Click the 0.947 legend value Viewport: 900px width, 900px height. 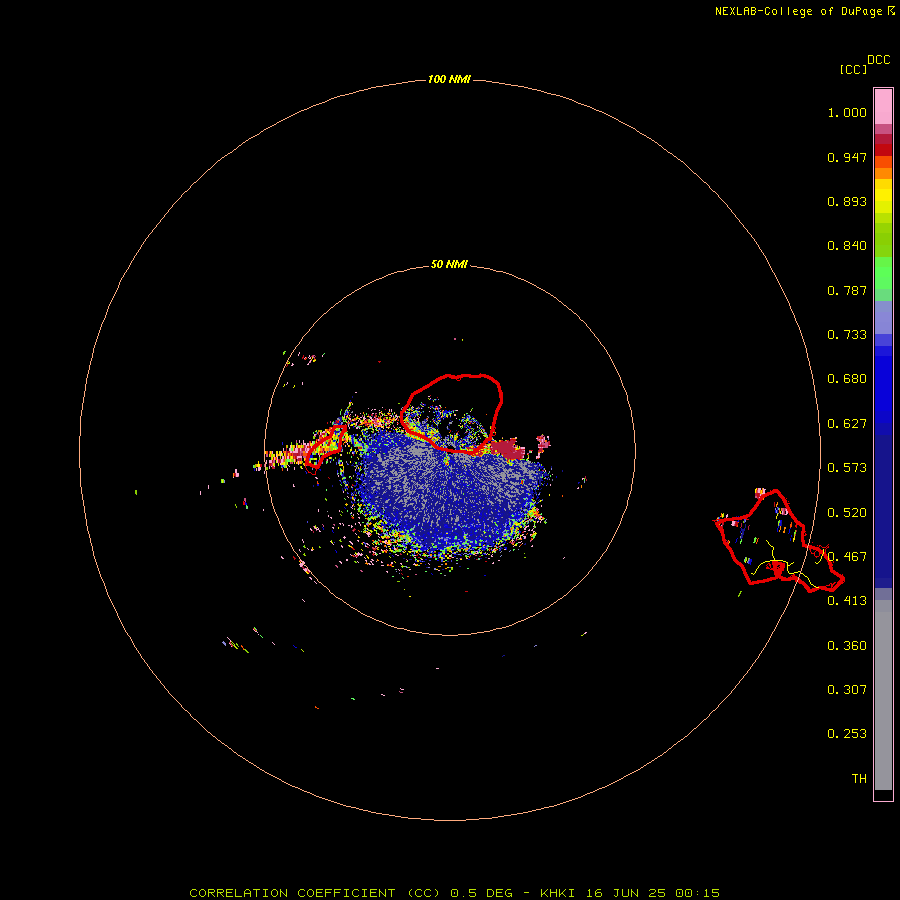tap(847, 157)
